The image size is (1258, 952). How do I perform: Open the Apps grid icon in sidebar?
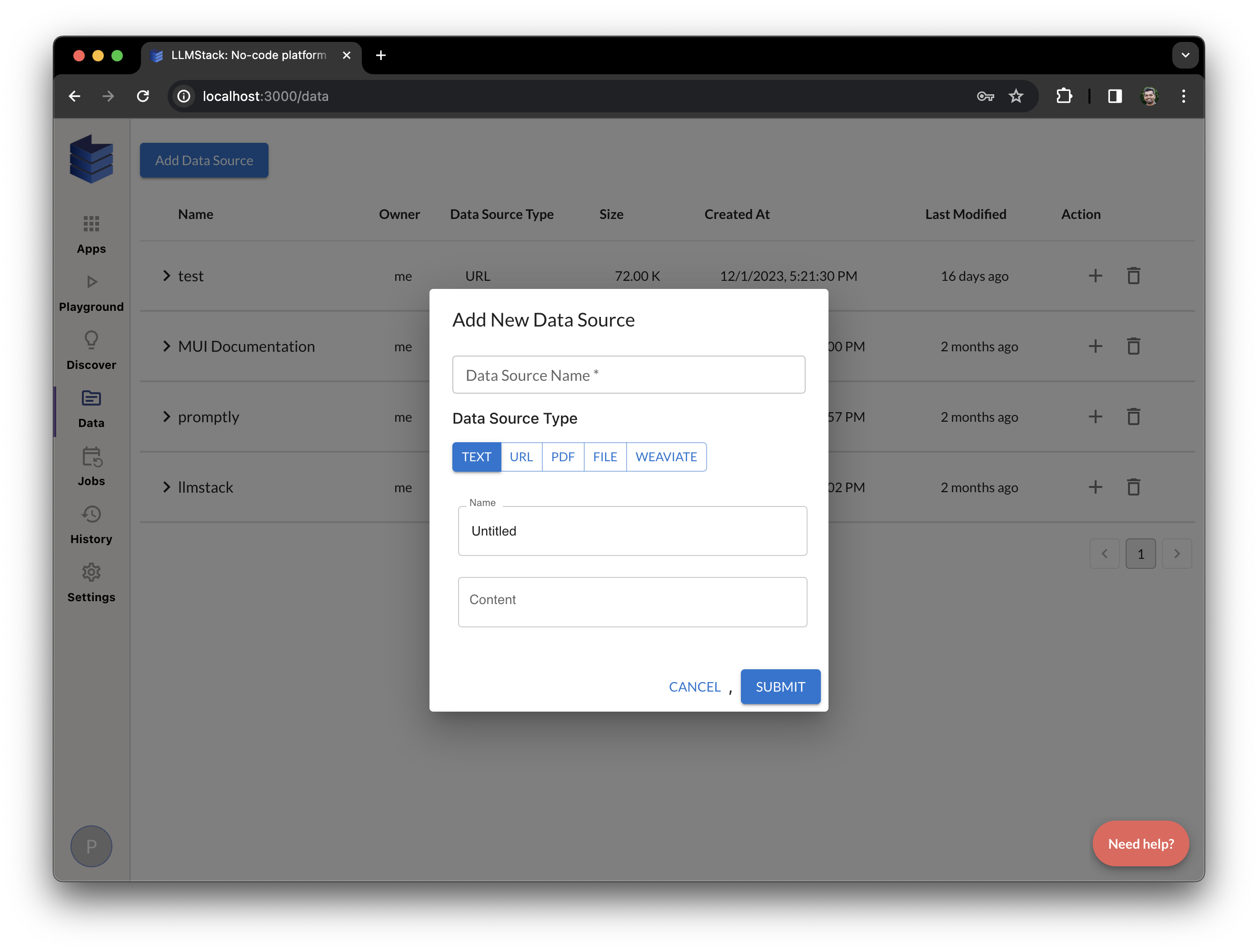(x=91, y=224)
